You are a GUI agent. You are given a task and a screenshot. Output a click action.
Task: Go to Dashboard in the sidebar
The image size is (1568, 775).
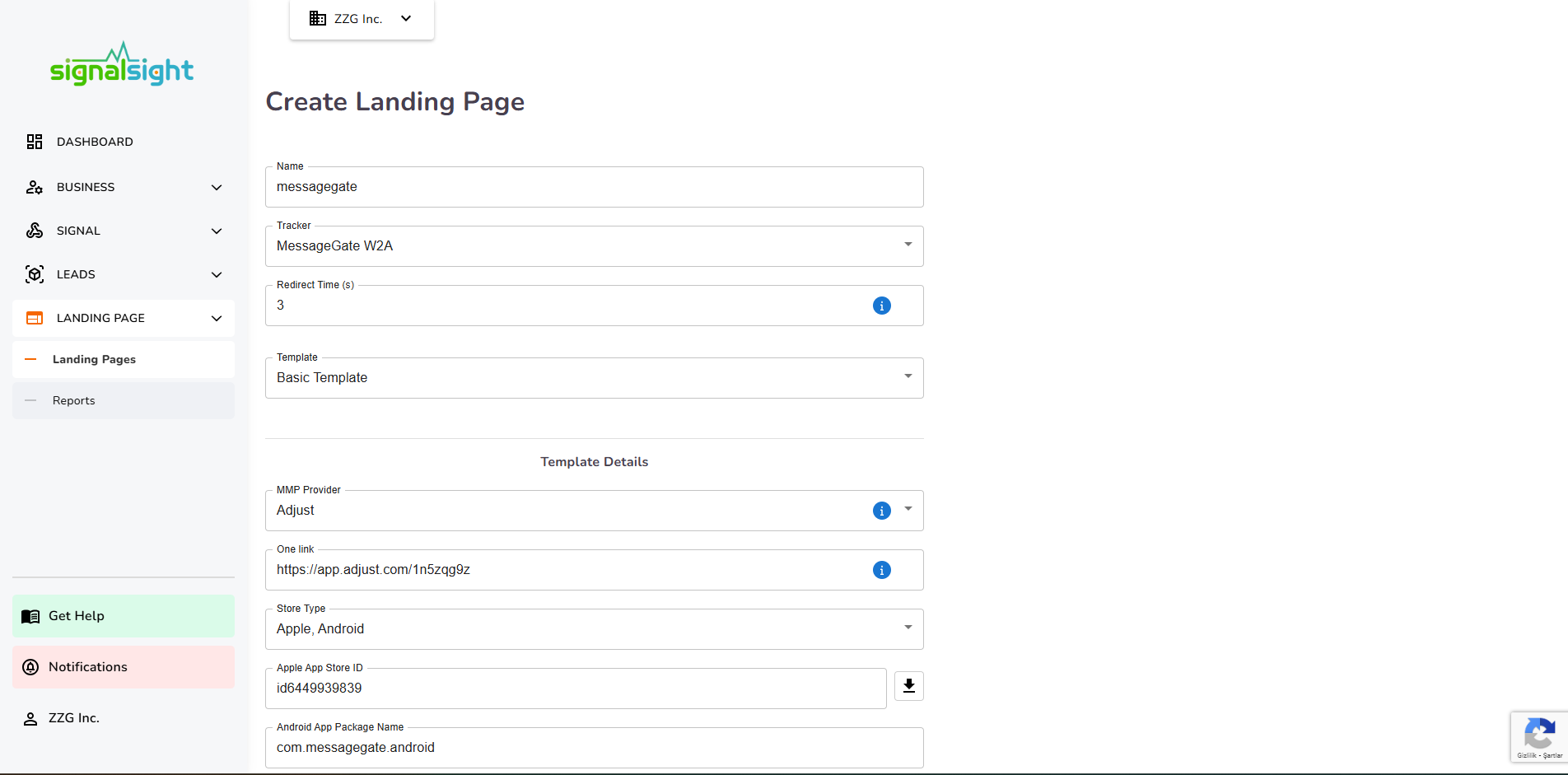[x=124, y=142]
